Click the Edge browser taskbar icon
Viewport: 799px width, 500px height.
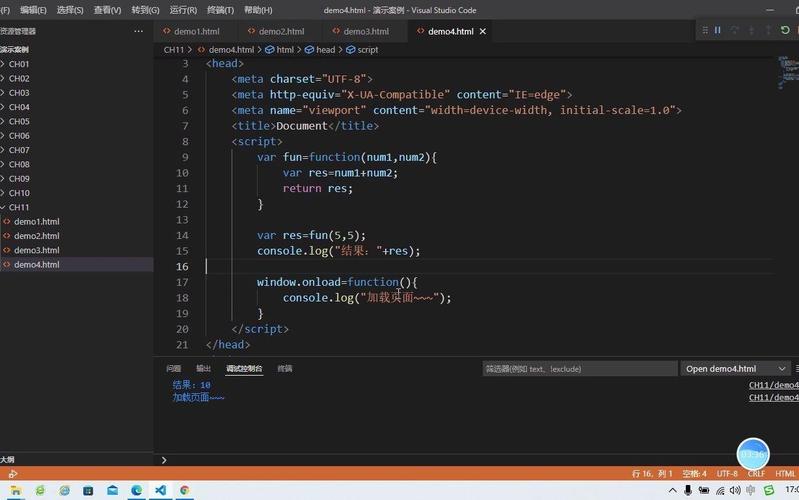tap(137, 490)
